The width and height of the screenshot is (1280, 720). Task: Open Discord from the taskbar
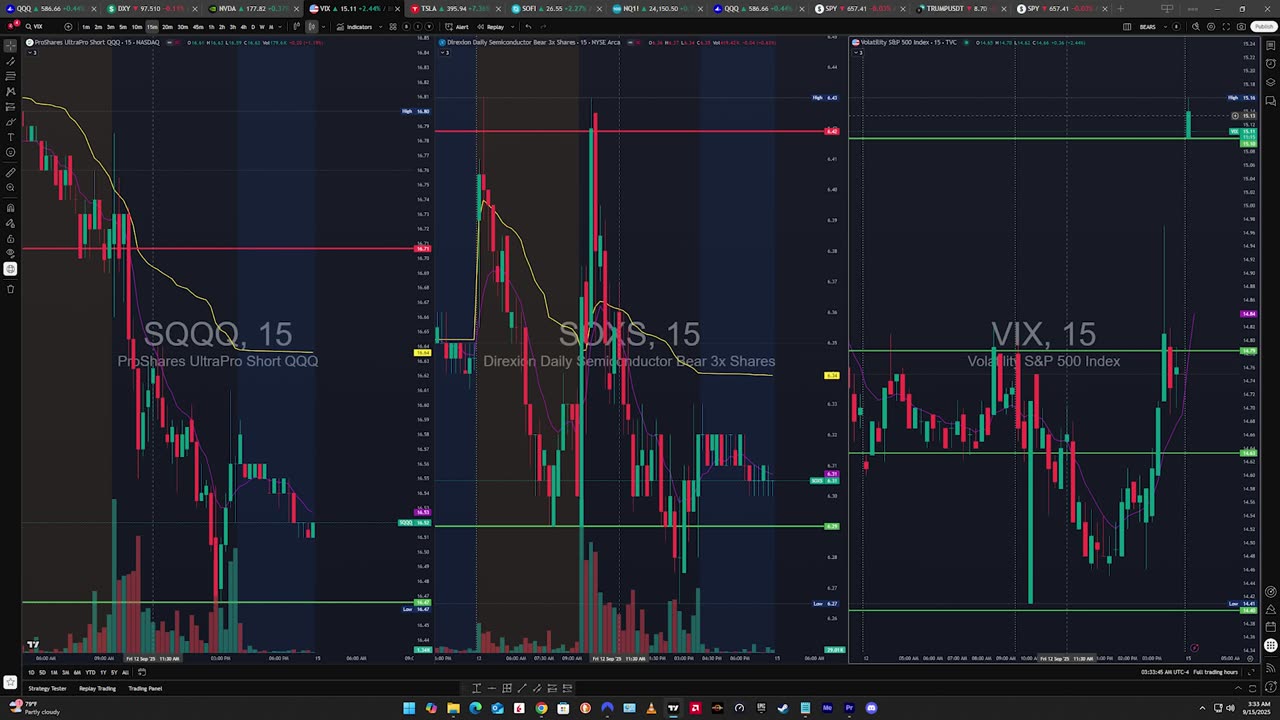pyautogui.click(x=871, y=708)
